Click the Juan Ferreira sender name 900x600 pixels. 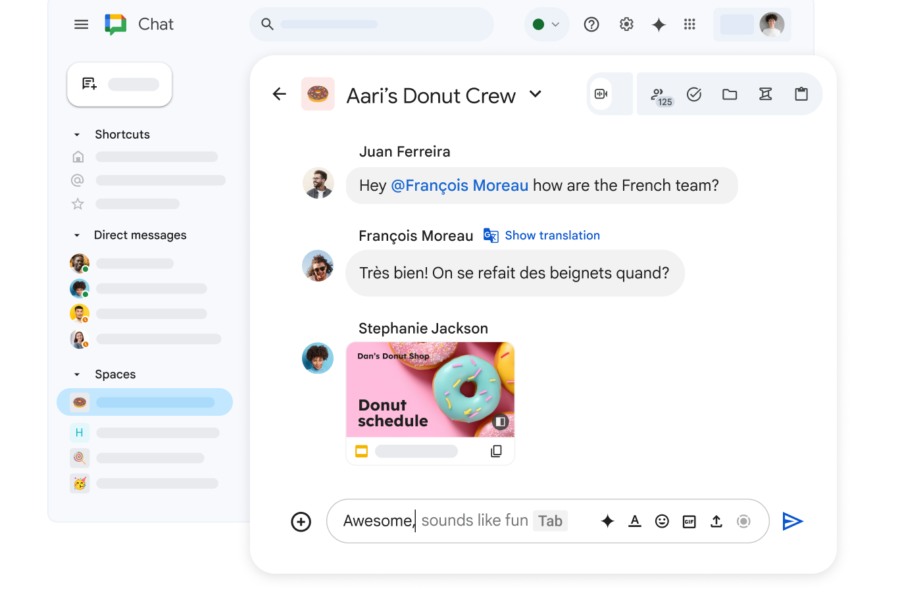point(405,152)
